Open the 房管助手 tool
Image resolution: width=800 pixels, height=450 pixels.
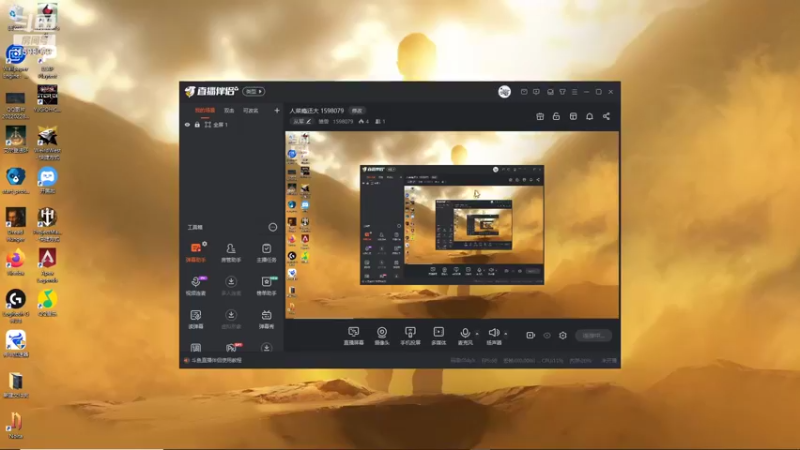coord(231,253)
